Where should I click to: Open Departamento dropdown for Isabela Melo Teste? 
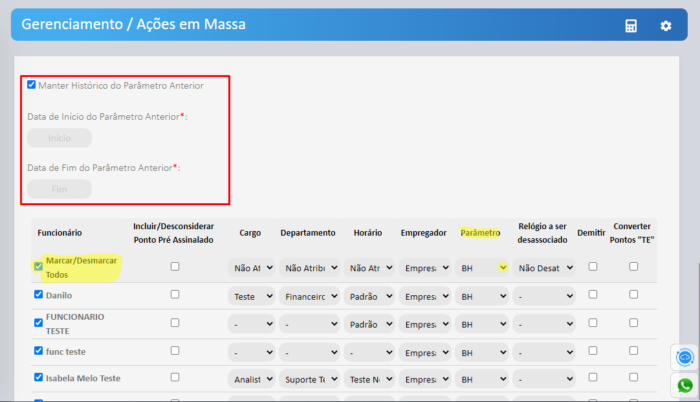[x=309, y=380]
